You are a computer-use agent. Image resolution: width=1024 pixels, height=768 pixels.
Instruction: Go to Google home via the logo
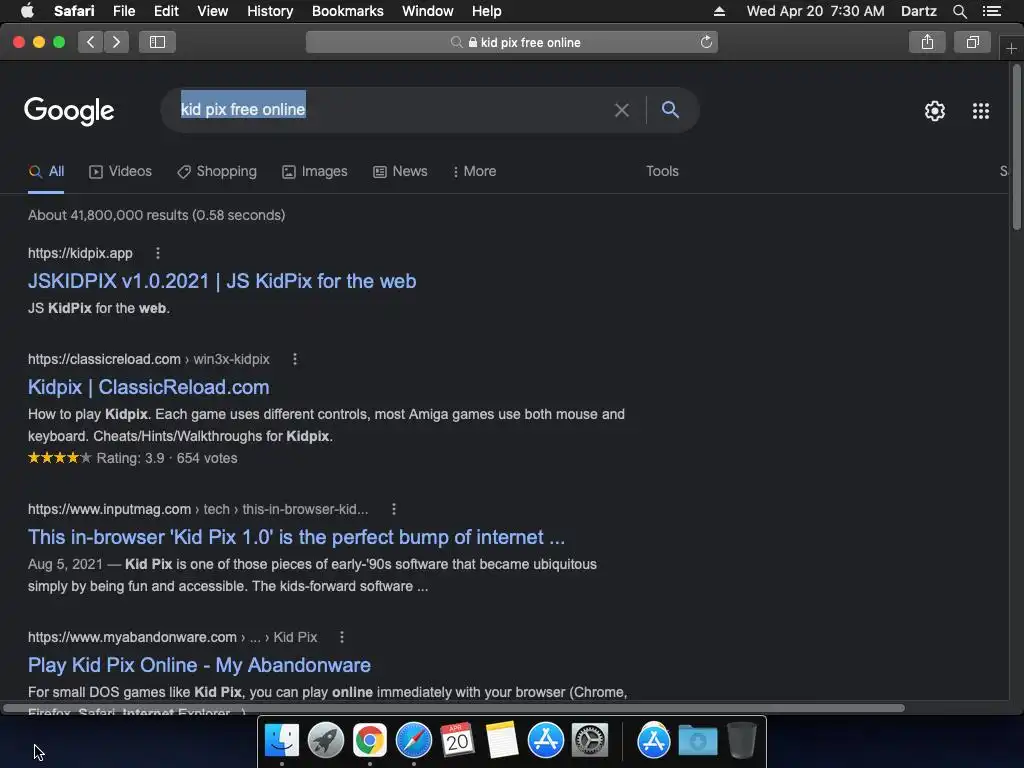pos(69,111)
